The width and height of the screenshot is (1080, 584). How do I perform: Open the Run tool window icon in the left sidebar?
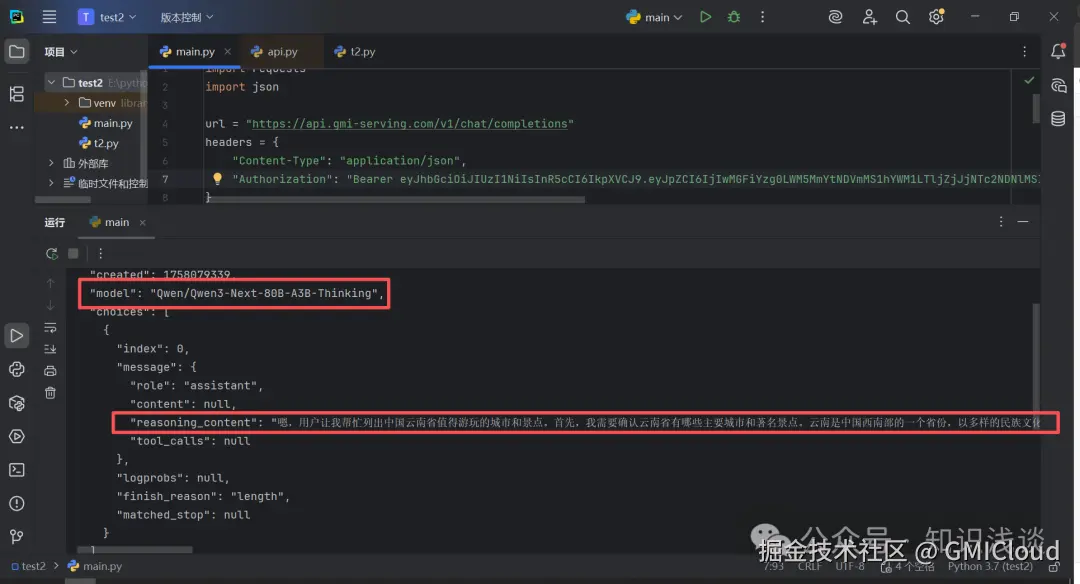(x=17, y=336)
